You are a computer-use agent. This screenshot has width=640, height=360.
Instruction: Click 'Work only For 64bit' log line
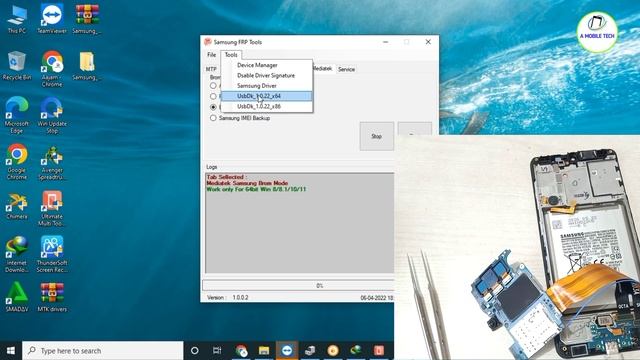tap(256, 189)
